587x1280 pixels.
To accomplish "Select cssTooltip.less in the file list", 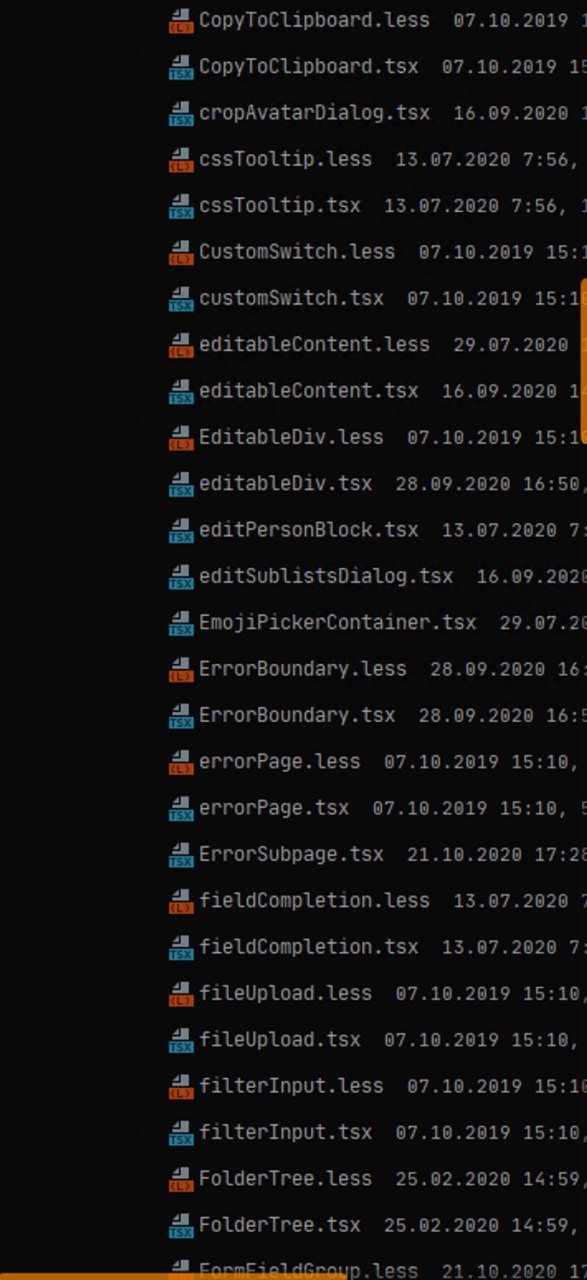I will click(x=285, y=158).
